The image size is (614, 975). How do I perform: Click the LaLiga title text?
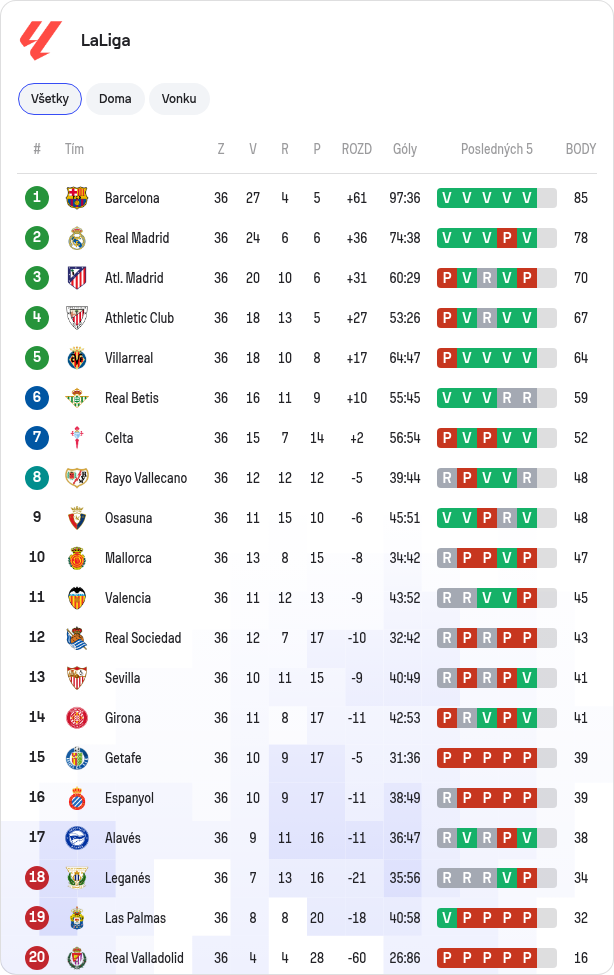[106, 40]
